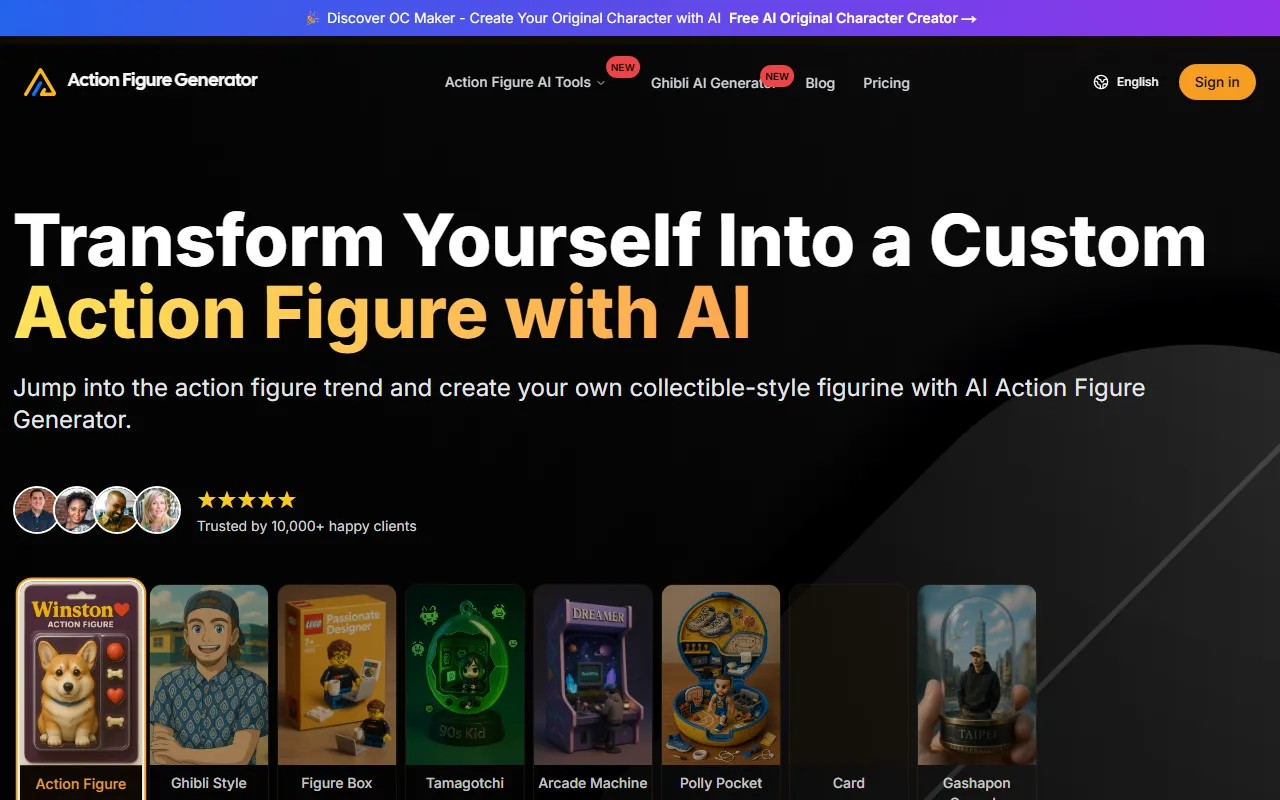Click the party popper icon in banner
The height and width of the screenshot is (800, 1280).
(x=312, y=18)
